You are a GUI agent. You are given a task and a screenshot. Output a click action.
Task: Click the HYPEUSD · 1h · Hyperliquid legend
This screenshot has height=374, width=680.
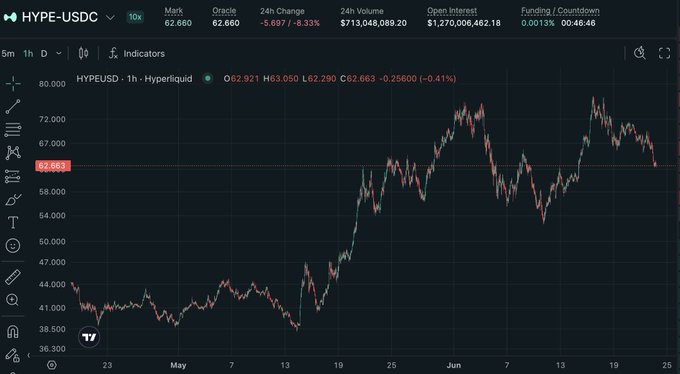tap(134, 79)
